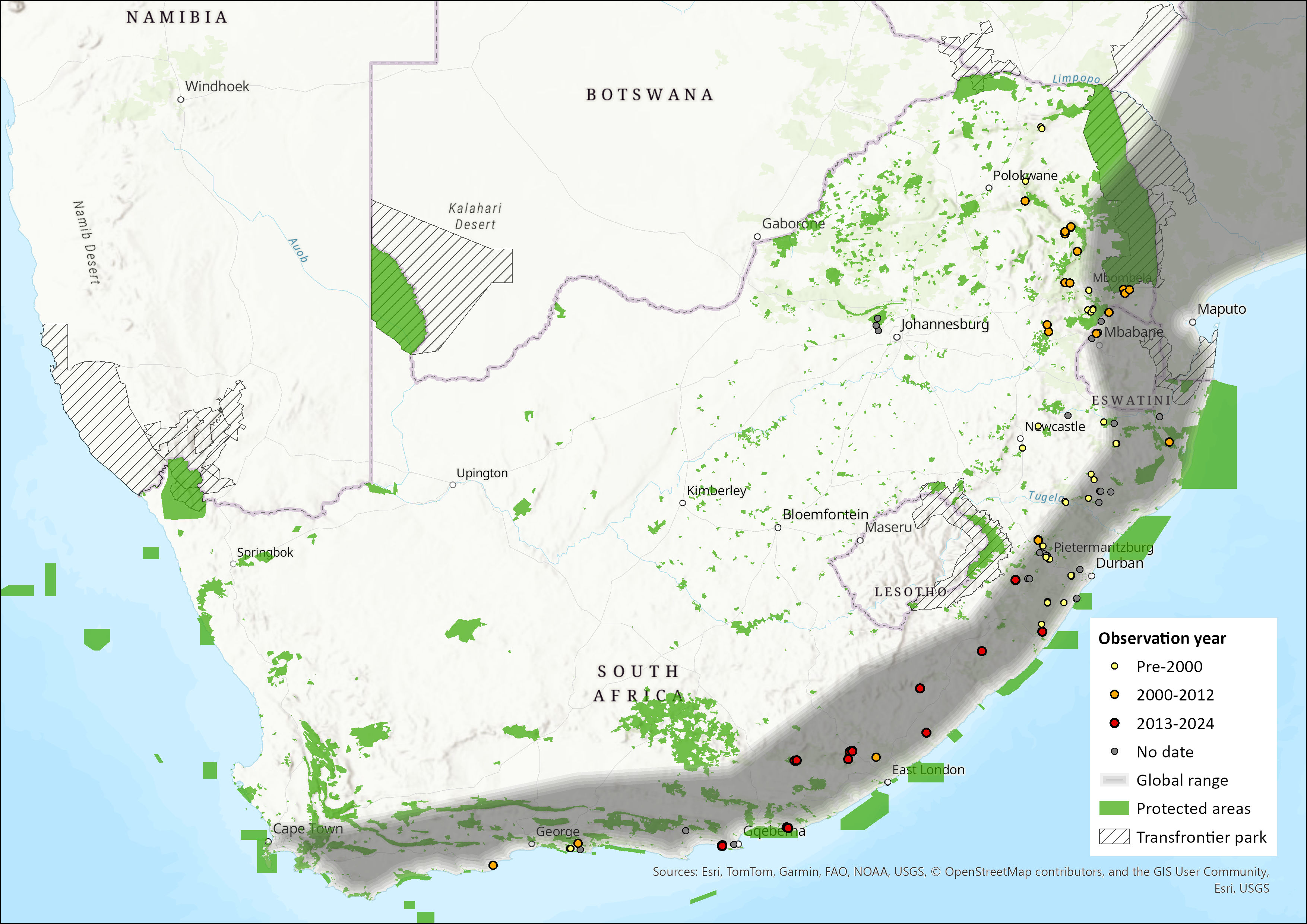Screen dimensions: 1307x924
Task: Click the Gaborone city marker circle
Action: (x=757, y=236)
